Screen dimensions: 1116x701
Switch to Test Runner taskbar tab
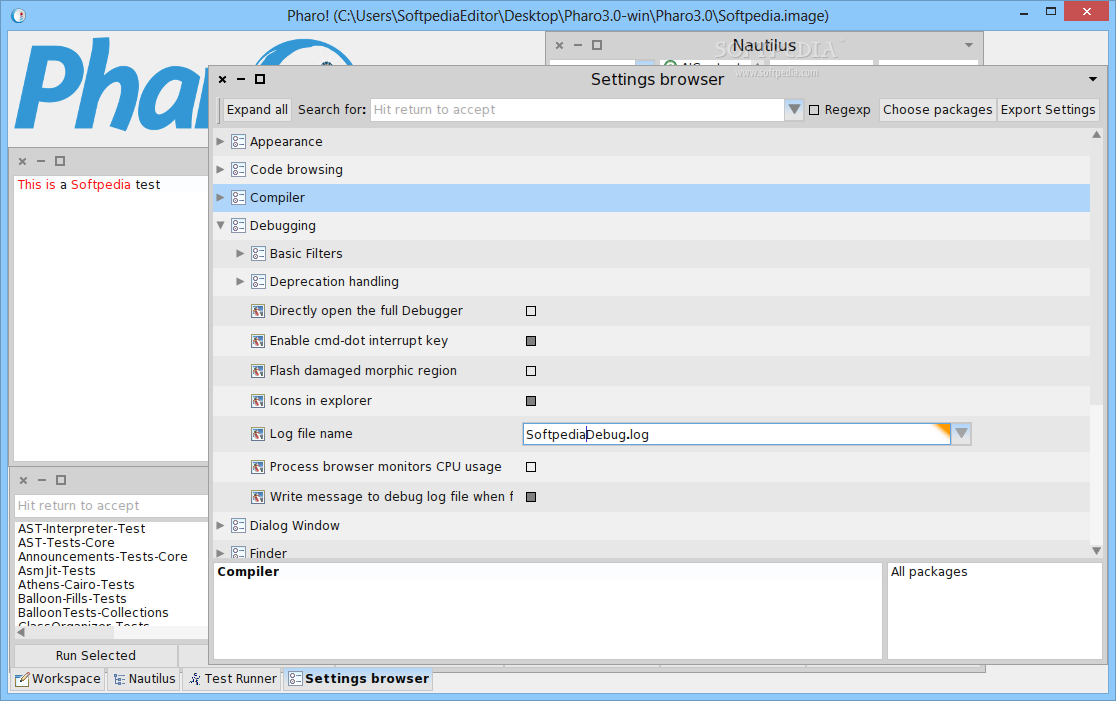click(233, 679)
